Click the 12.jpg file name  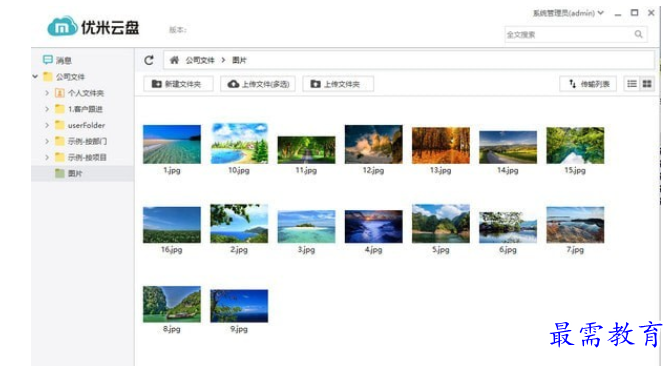pyautogui.click(x=374, y=170)
